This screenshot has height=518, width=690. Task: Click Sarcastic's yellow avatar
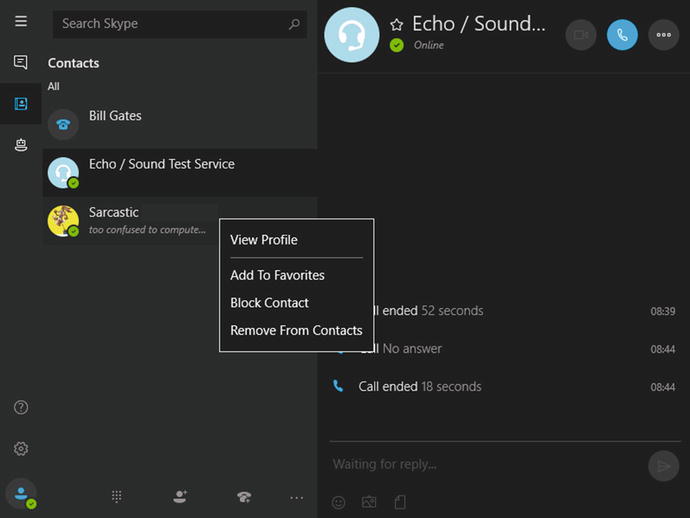point(63,221)
